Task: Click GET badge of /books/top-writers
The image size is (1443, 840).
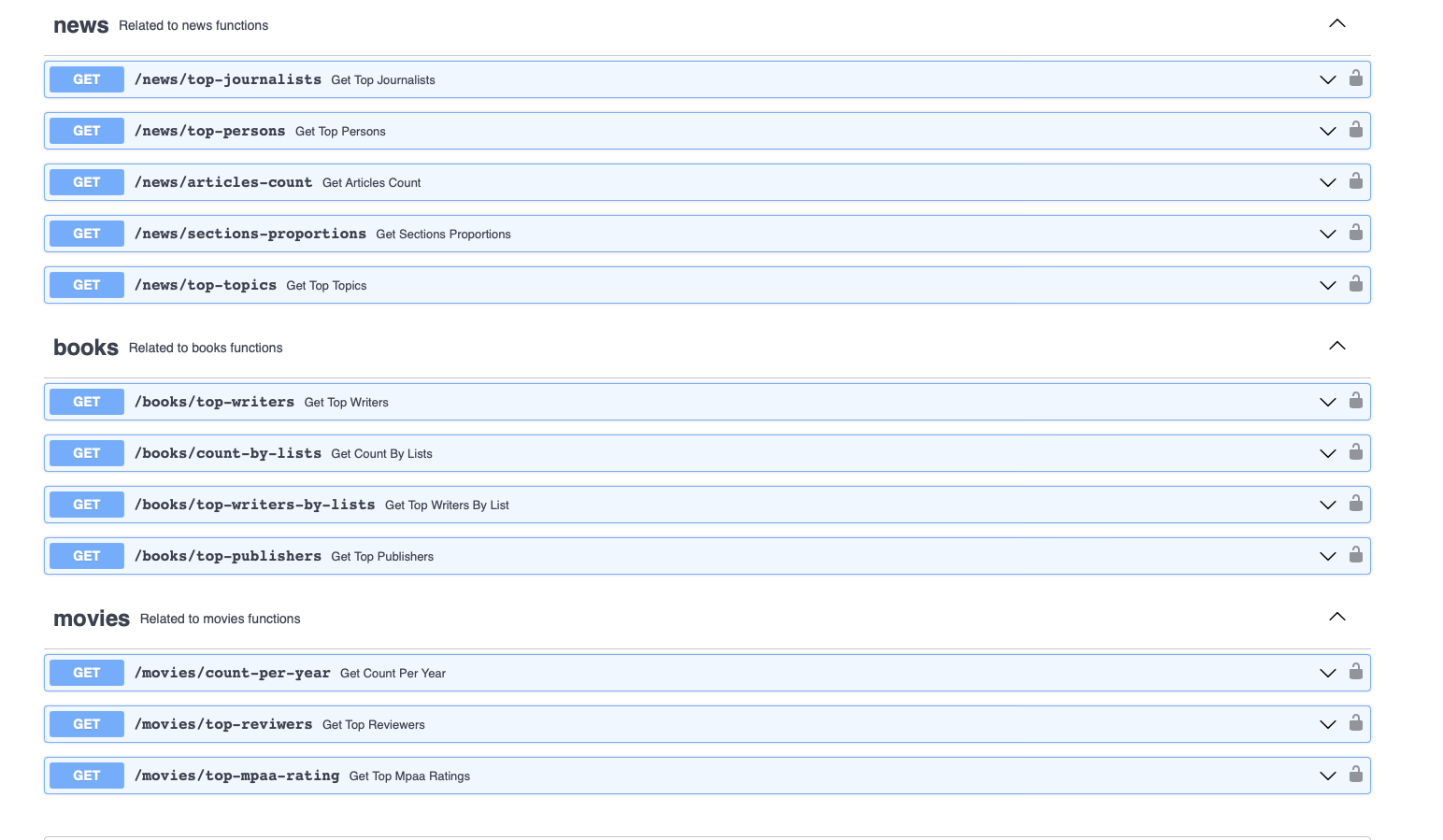Action: pyautogui.click(x=87, y=402)
